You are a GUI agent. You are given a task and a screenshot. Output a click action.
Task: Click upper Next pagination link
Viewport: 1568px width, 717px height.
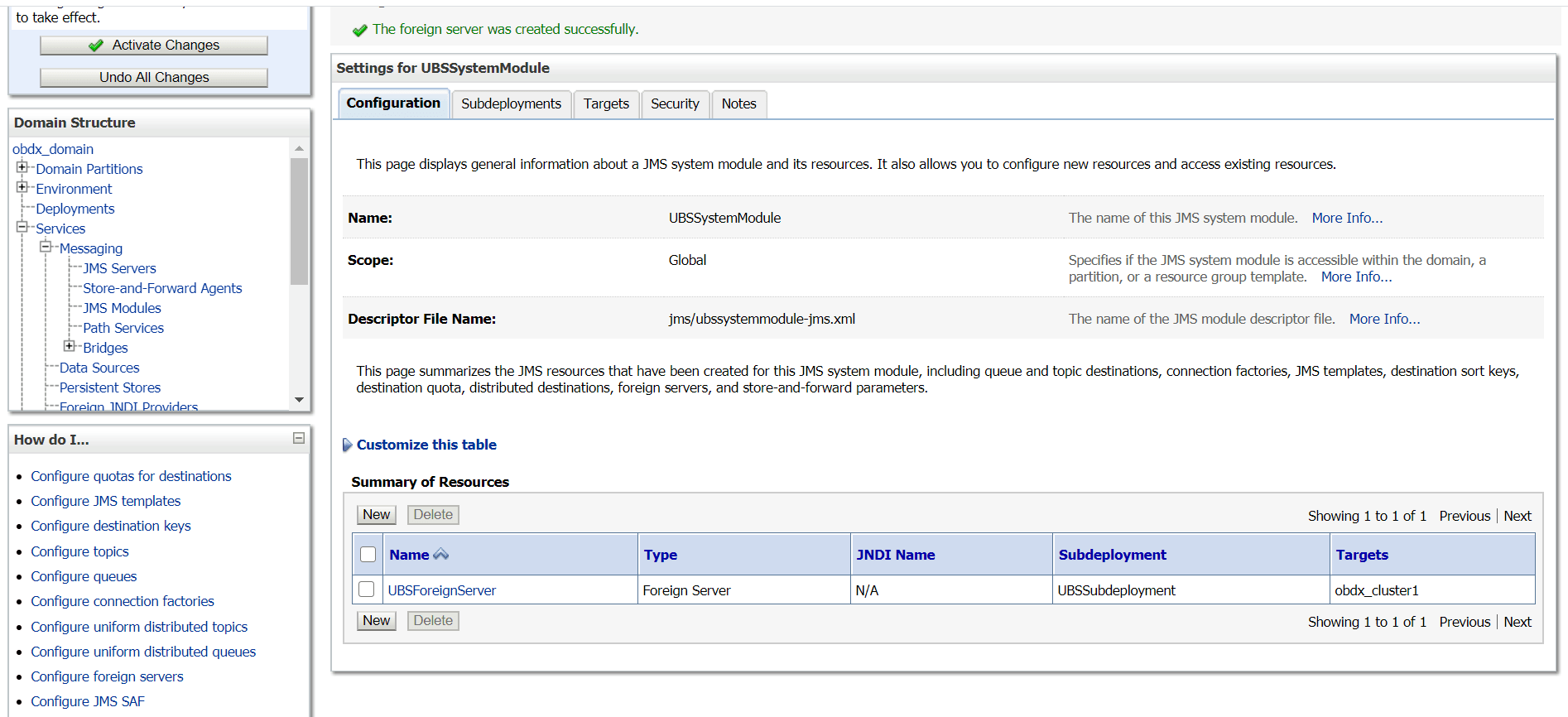(x=1517, y=516)
